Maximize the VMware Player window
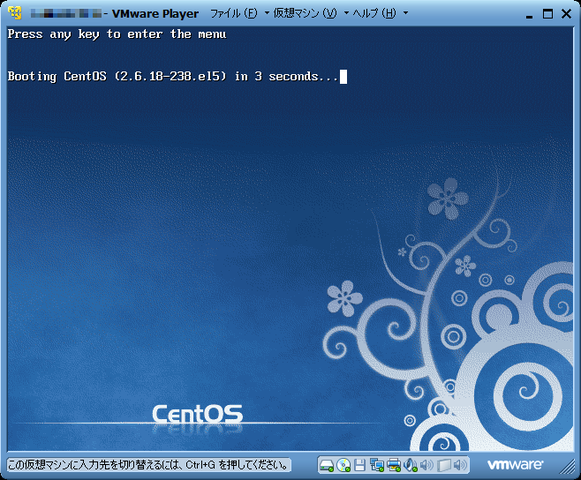Viewport: 581px width, 480px height. (x=548, y=14)
